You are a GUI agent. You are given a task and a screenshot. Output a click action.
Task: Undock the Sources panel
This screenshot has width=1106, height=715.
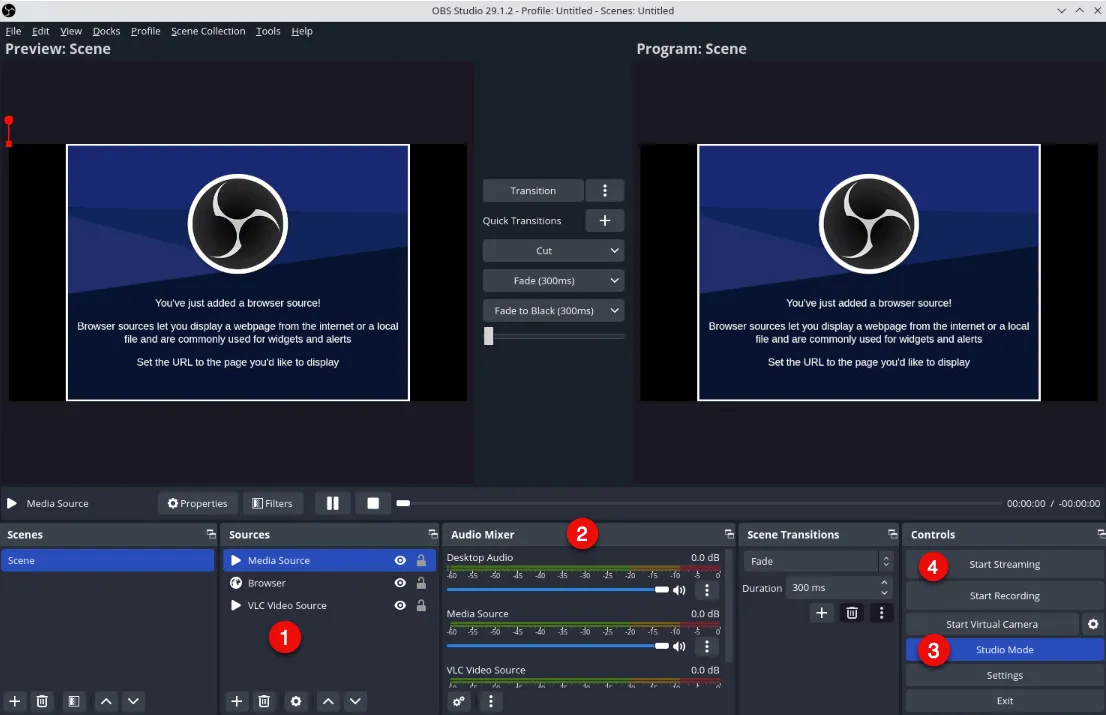pos(432,534)
